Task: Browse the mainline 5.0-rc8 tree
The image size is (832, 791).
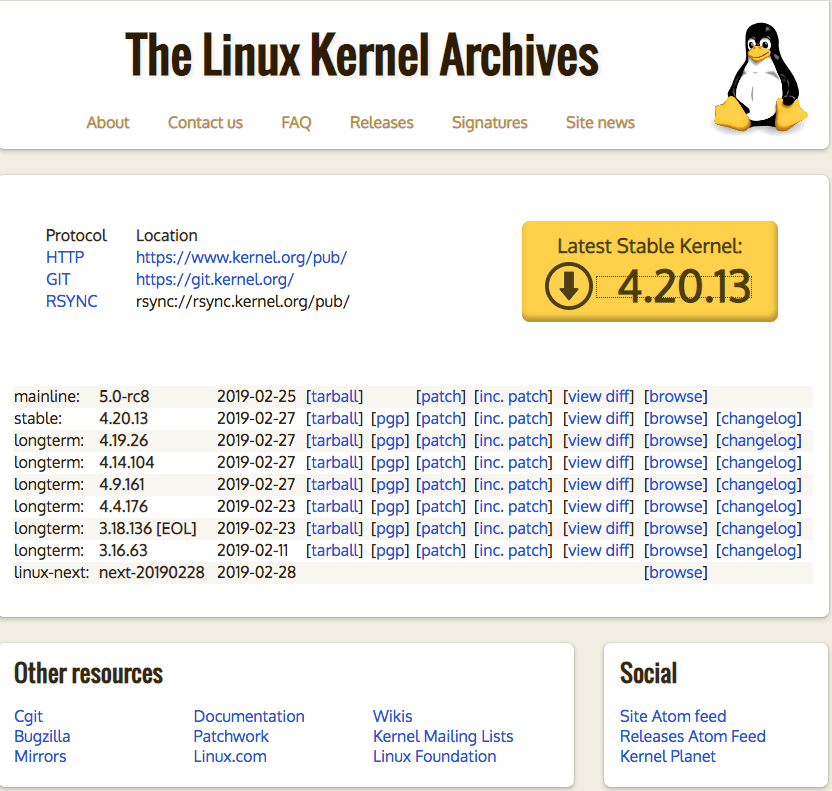Action: (x=675, y=396)
